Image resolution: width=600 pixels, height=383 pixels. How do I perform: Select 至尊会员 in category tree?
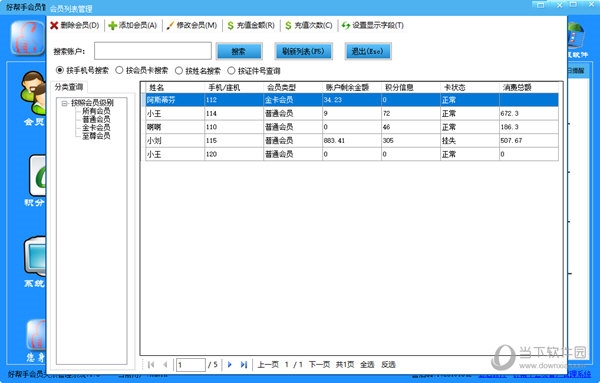click(x=96, y=135)
